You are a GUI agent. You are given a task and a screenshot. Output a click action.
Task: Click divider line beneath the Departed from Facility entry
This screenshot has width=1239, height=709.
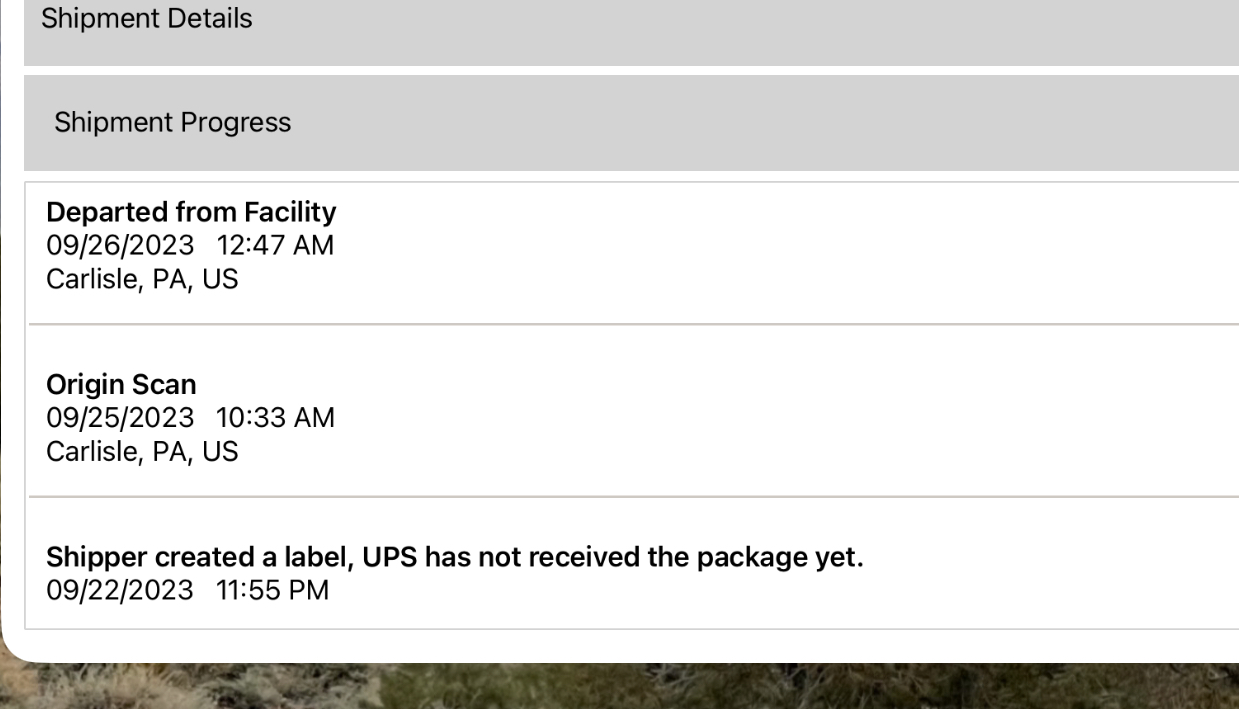click(x=633, y=324)
